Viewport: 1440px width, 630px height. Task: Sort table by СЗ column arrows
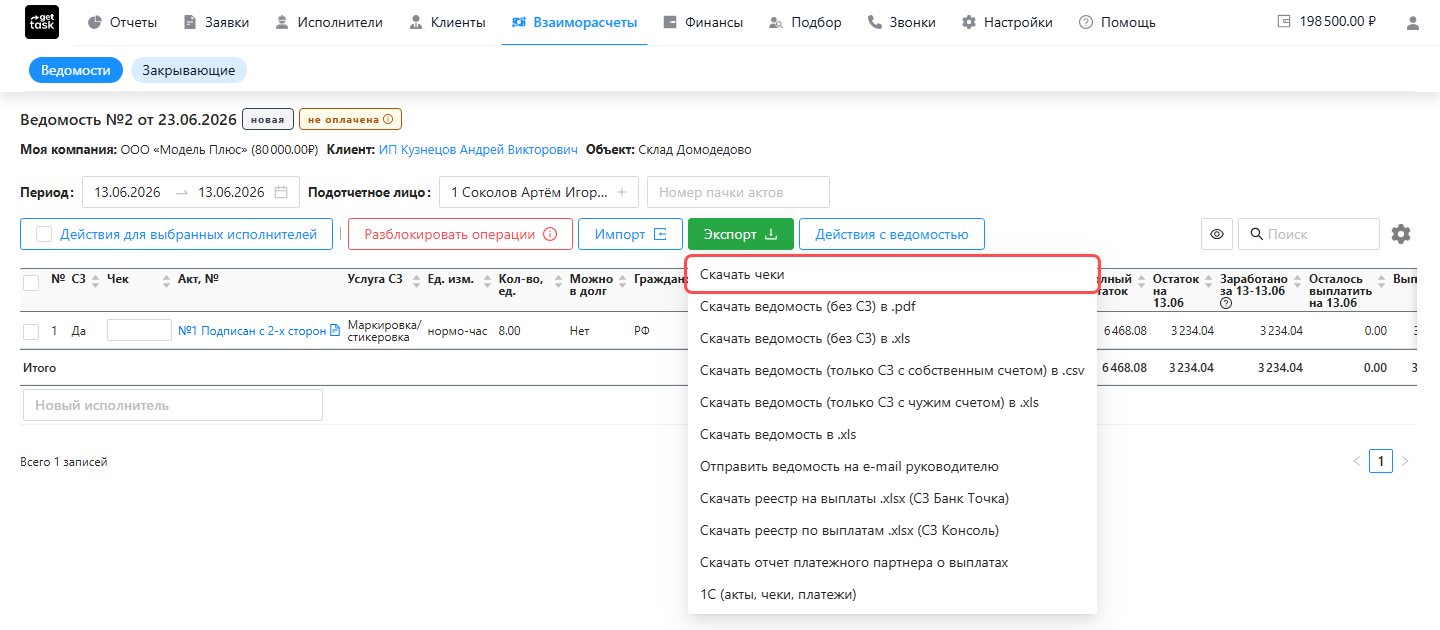coord(96,280)
